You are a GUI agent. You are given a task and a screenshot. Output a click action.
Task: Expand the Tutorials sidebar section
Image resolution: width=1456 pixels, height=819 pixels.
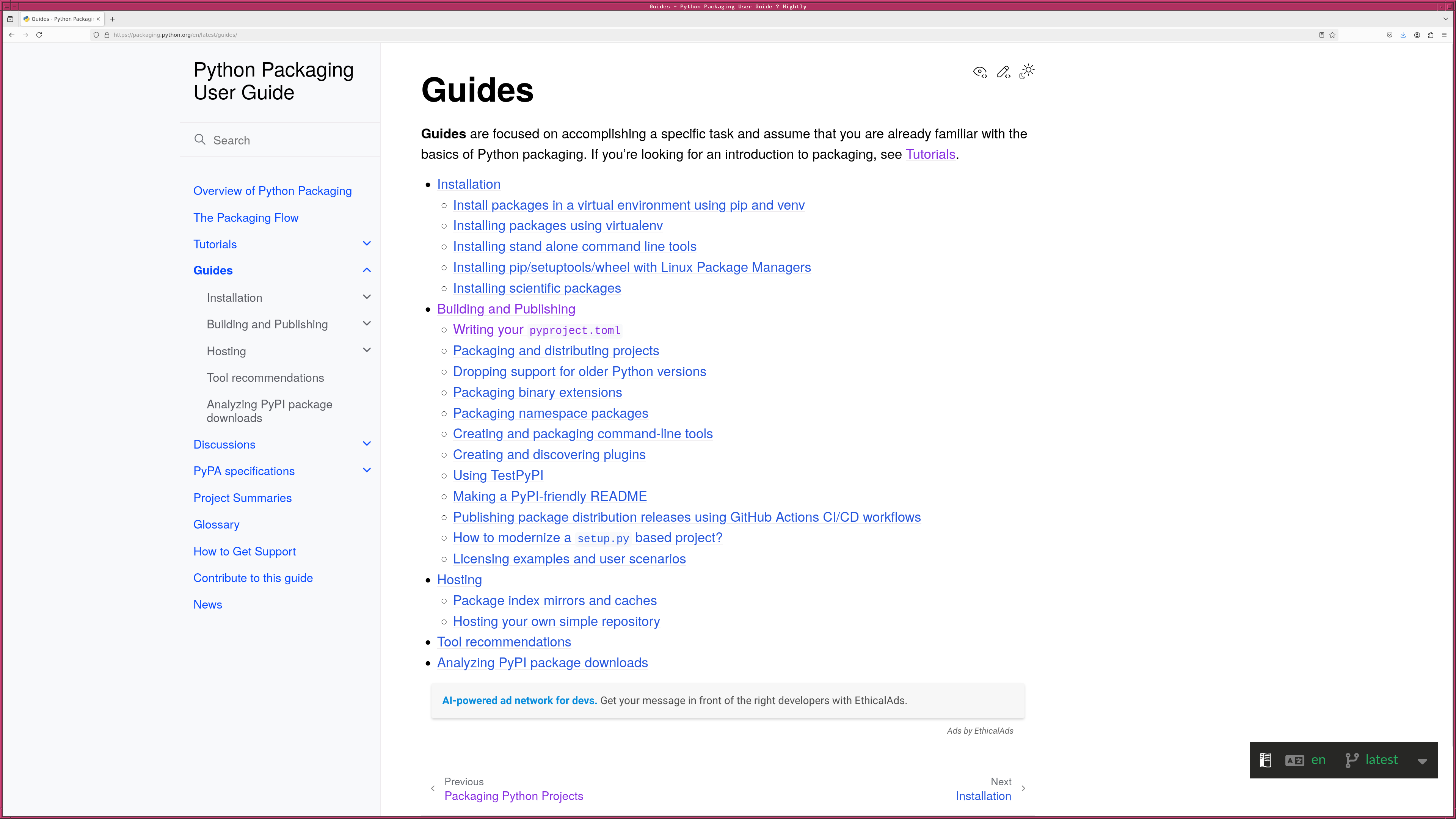click(366, 243)
